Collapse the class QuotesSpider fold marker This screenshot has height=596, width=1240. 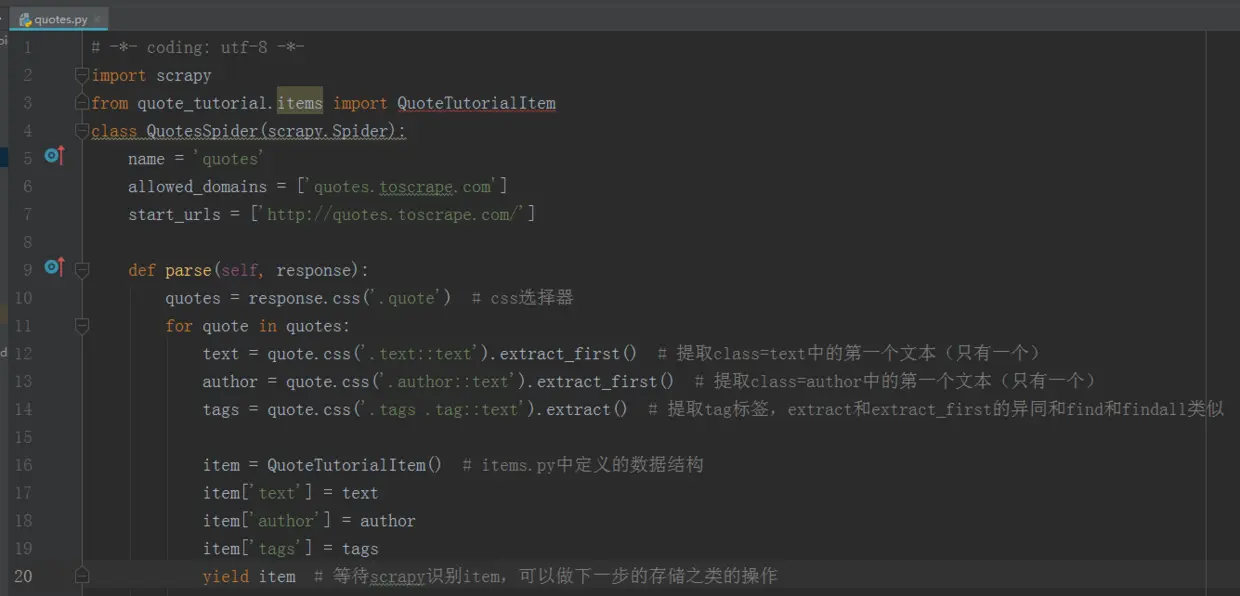[x=82, y=130]
